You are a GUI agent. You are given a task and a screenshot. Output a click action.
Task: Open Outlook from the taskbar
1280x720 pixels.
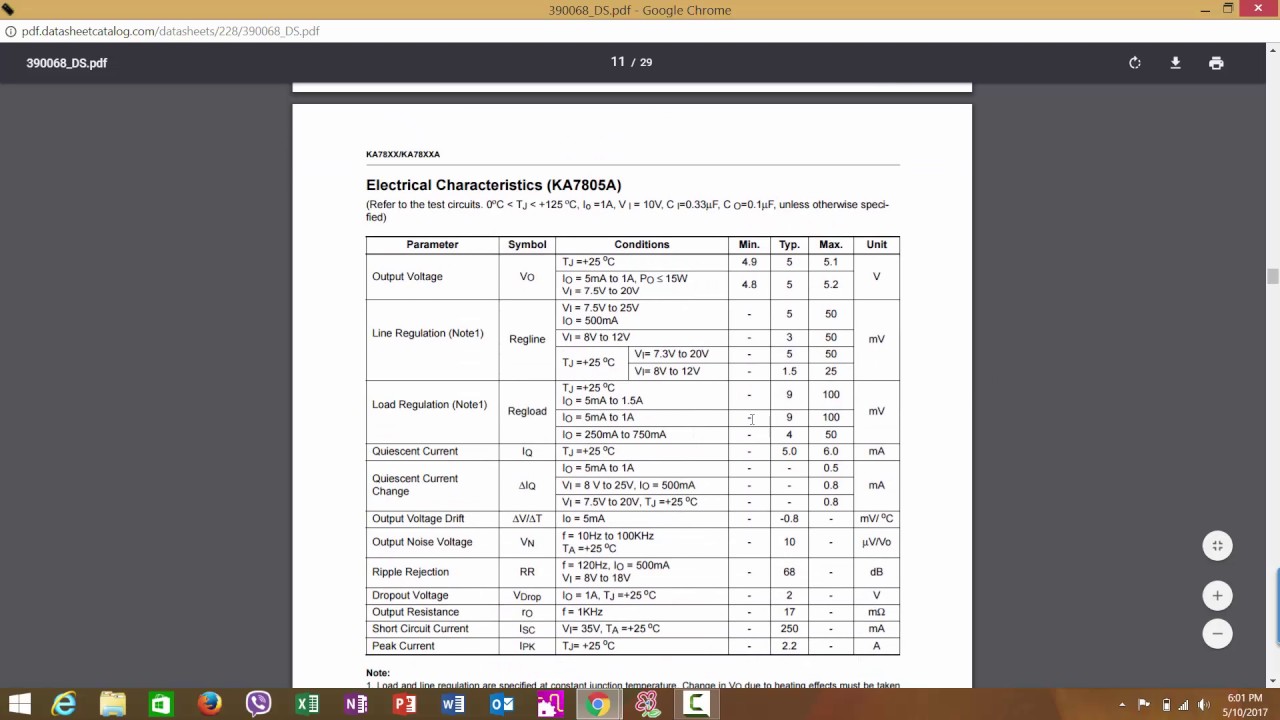[x=502, y=704]
